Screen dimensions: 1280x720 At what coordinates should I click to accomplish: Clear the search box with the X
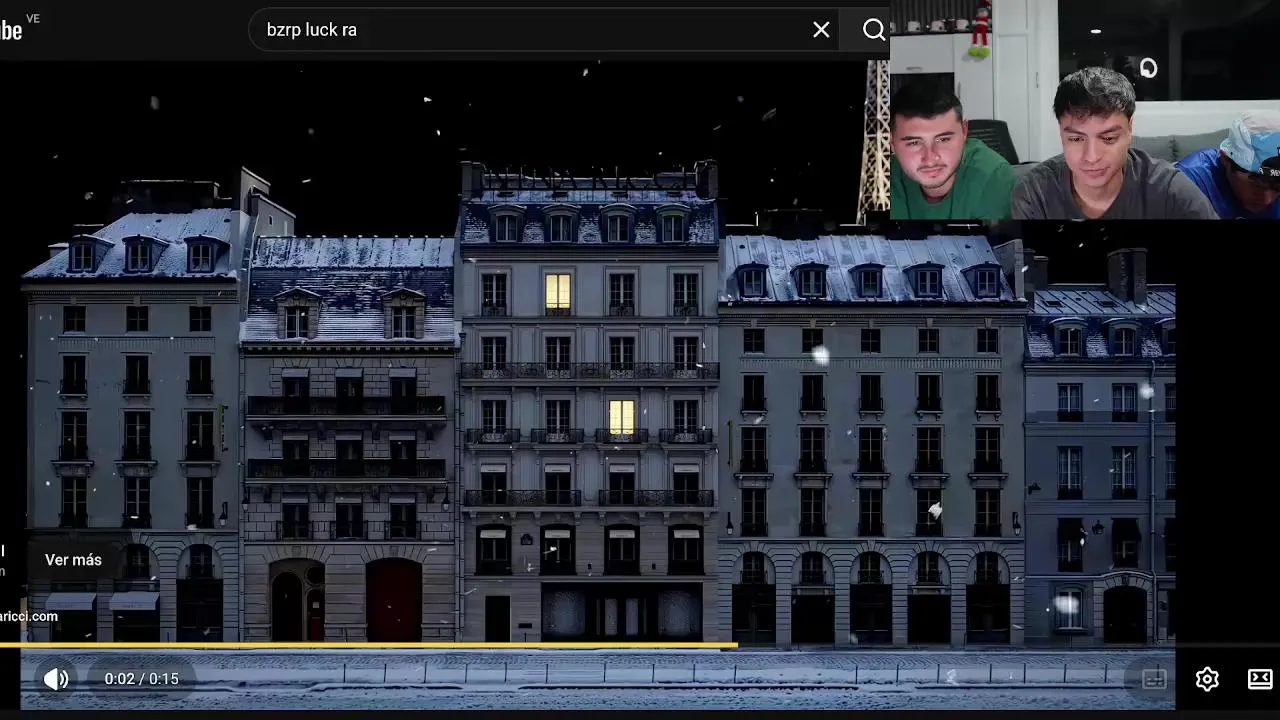821,30
